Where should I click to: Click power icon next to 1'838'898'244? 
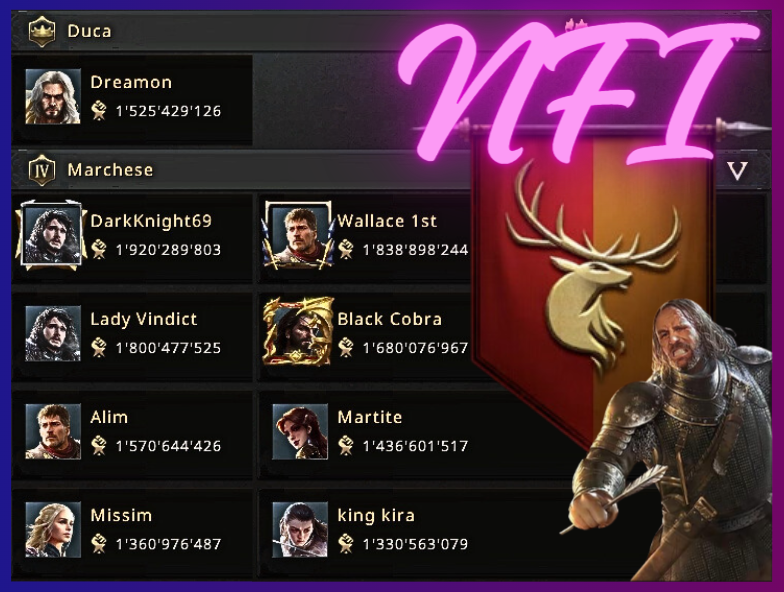[346, 249]
